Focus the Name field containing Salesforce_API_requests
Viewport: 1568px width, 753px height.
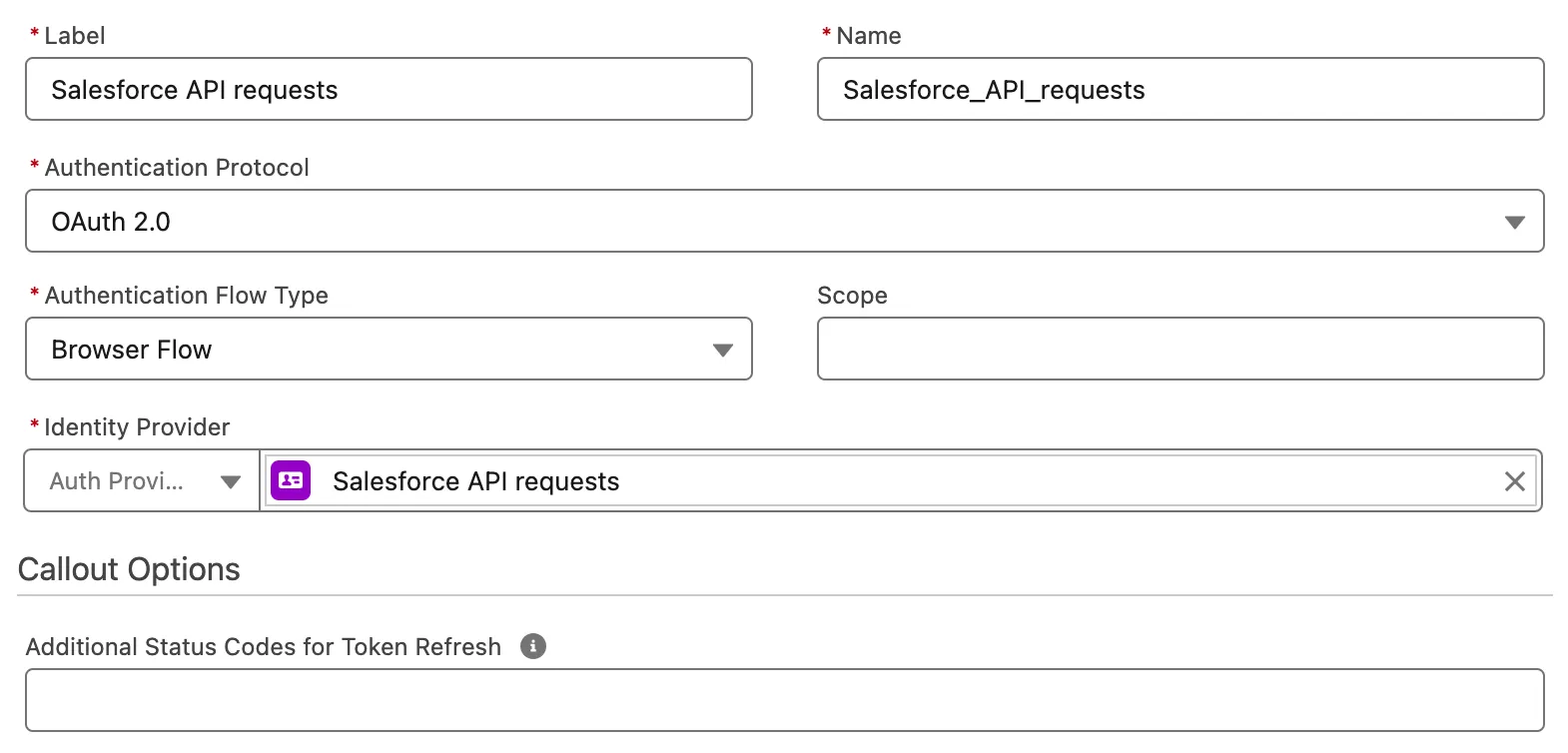(1179, 89)
